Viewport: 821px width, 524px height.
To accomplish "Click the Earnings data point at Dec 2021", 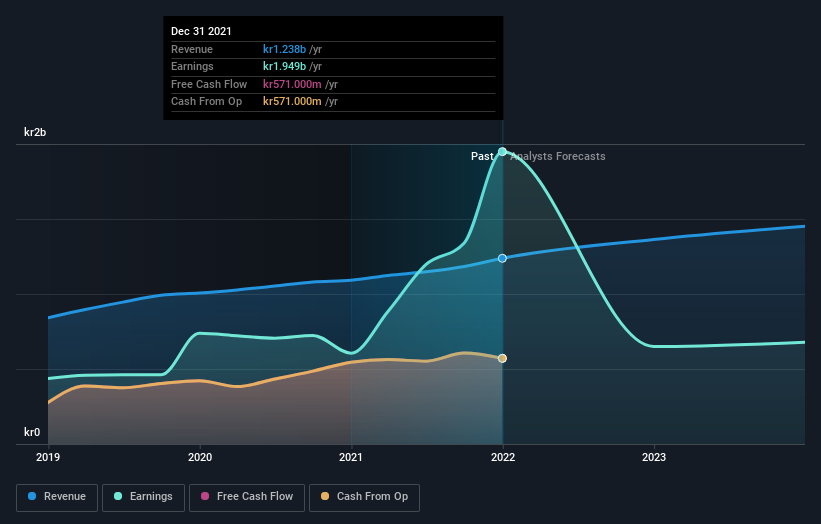I will pos(502,152).
